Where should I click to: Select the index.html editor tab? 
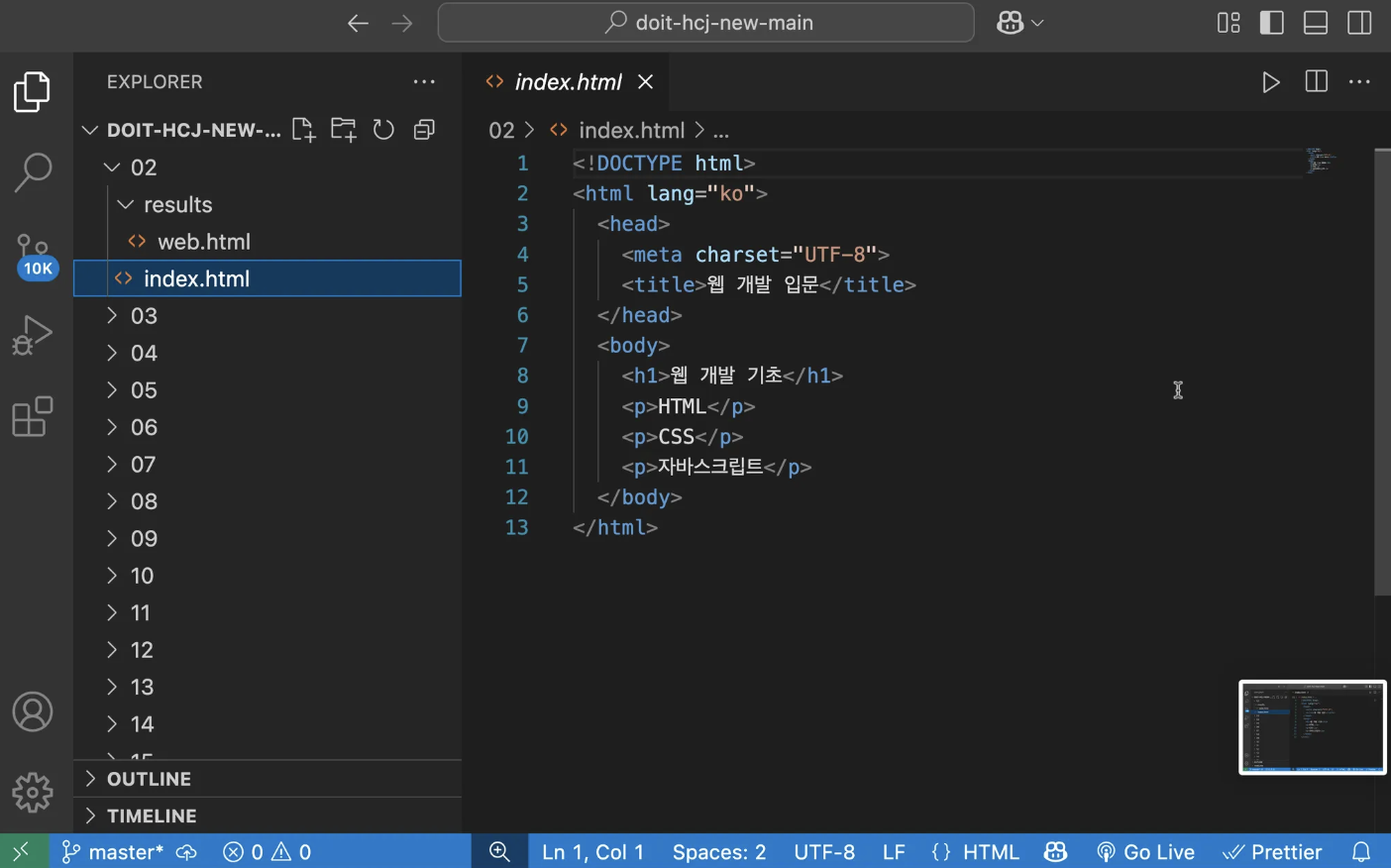coord(569,82)
